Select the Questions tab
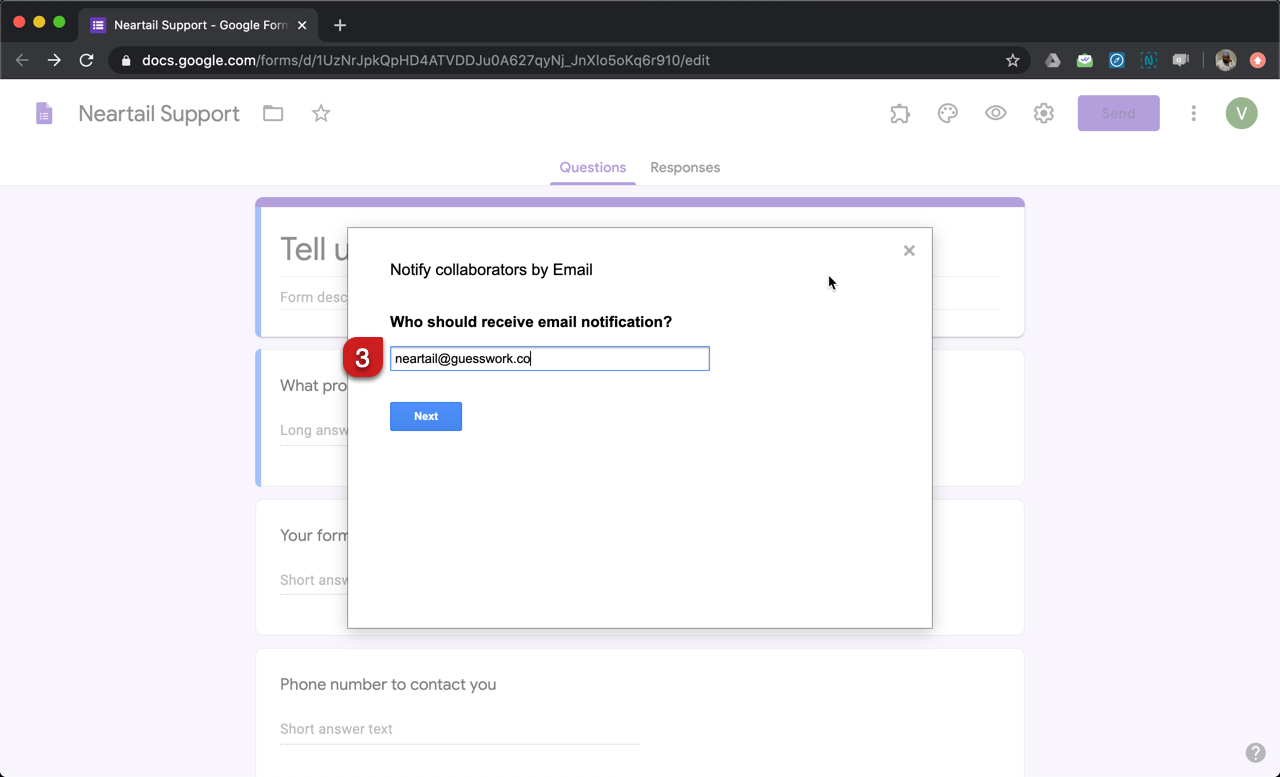Viewport: 1280px width, 777px height. click(x=593, y=168)
